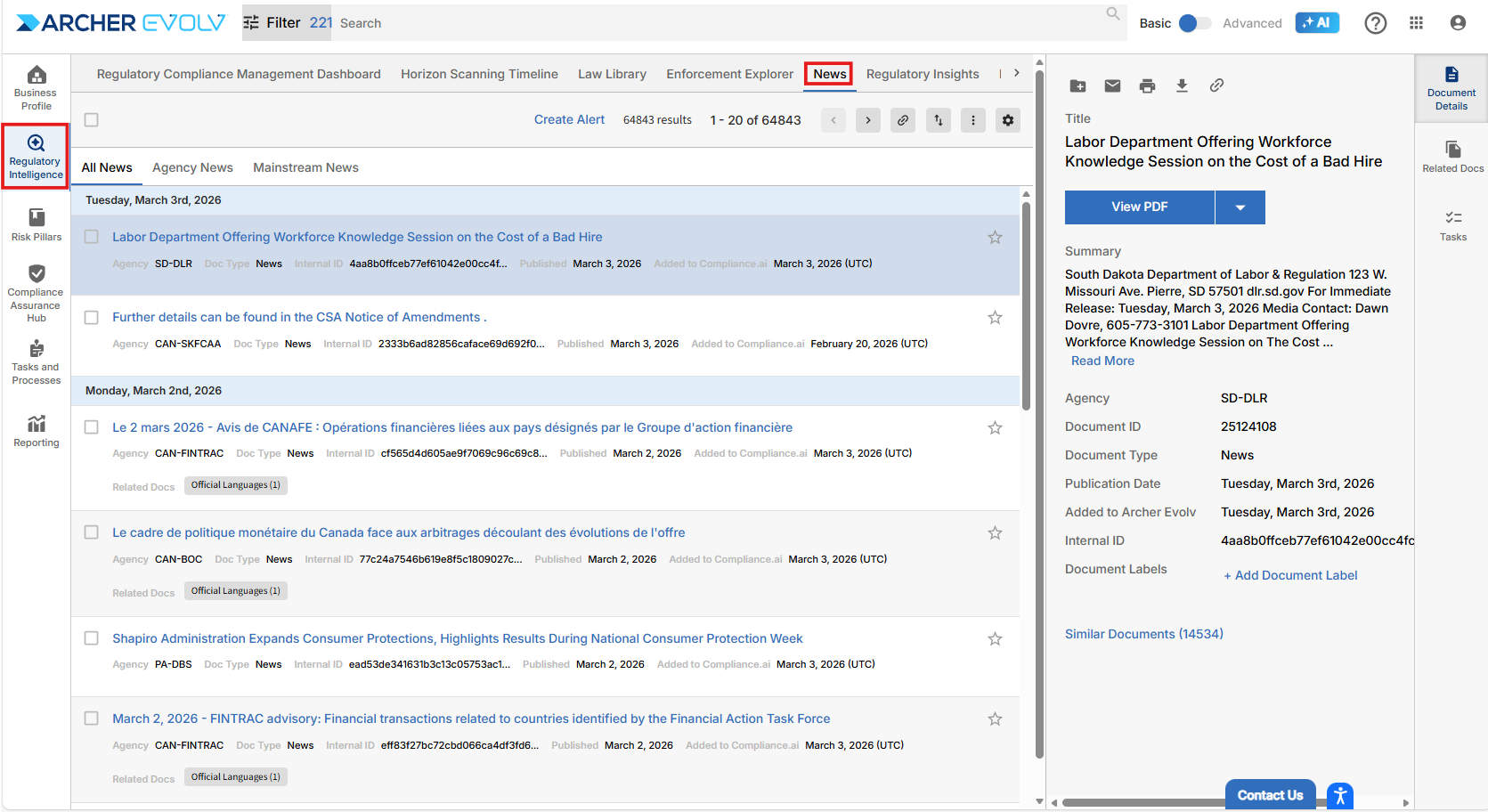Click Read More in the summary
The height and width of the screenshot is (812, 1488).
point(1102,361)
